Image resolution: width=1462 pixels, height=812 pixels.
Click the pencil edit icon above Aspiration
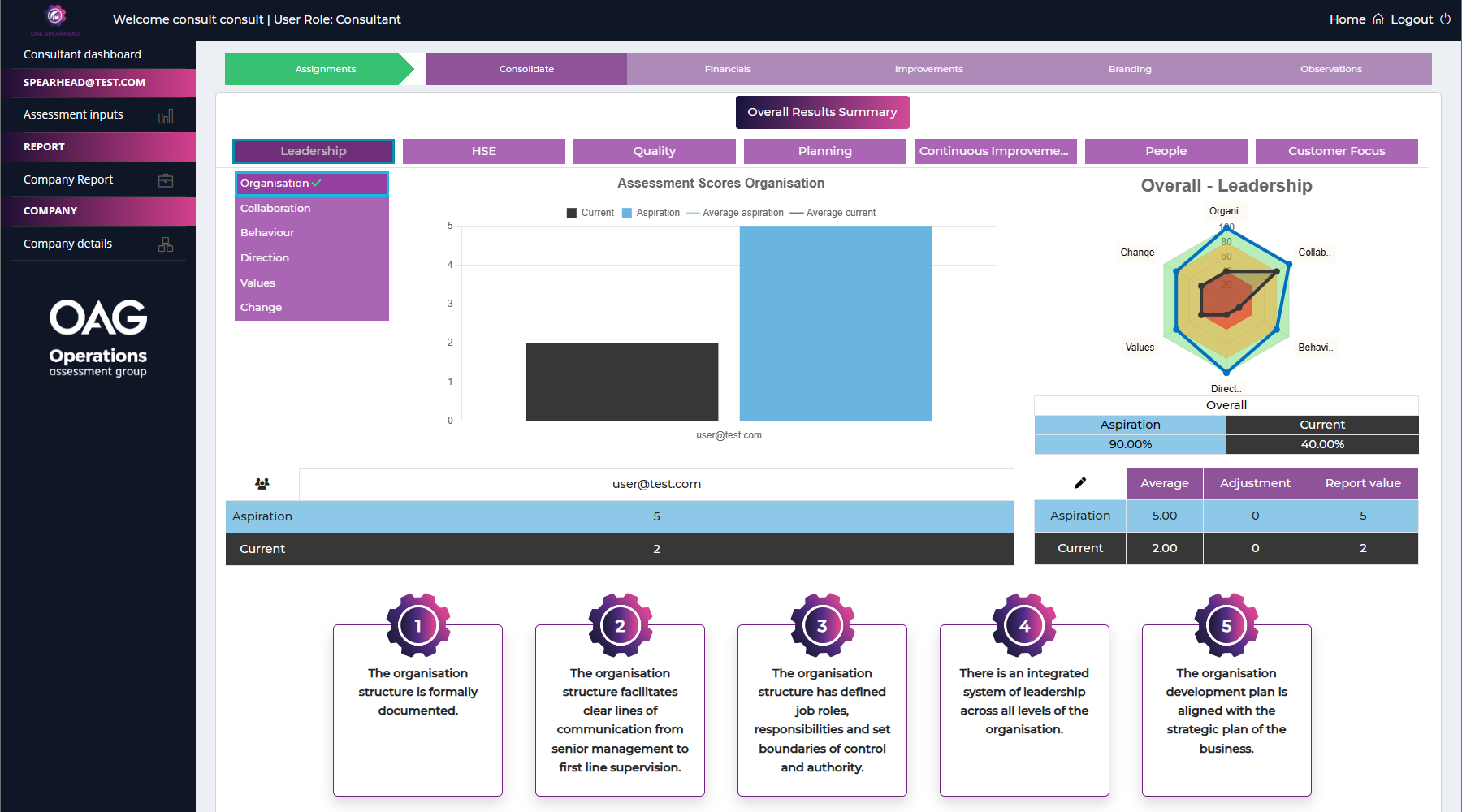1080,483
